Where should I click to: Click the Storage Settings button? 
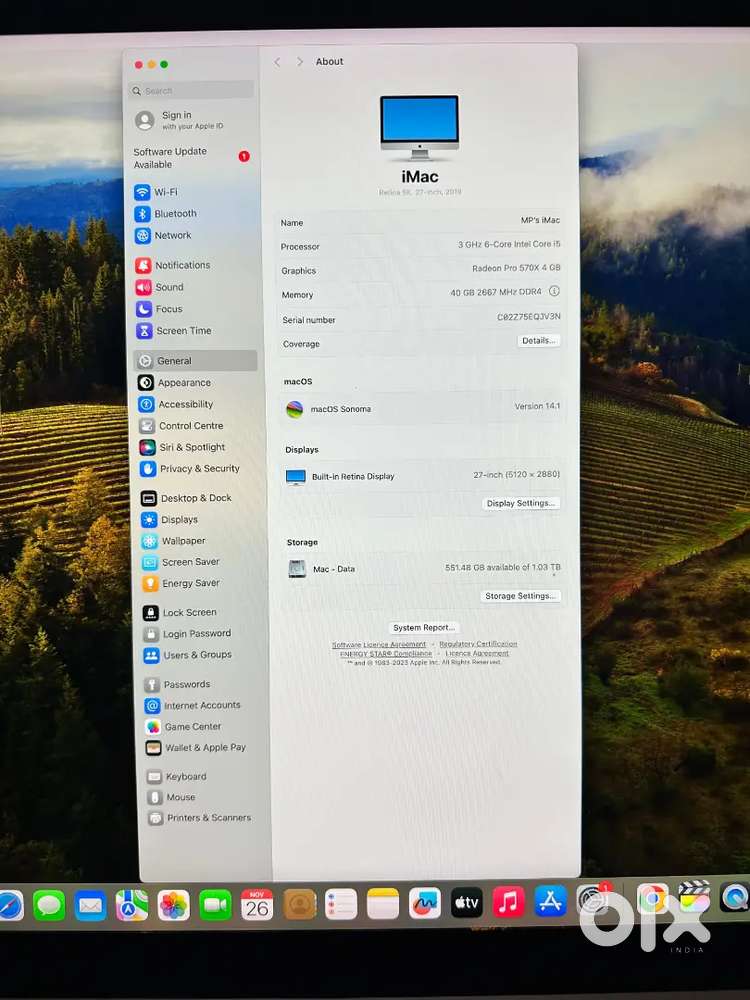tap(520, 596)
